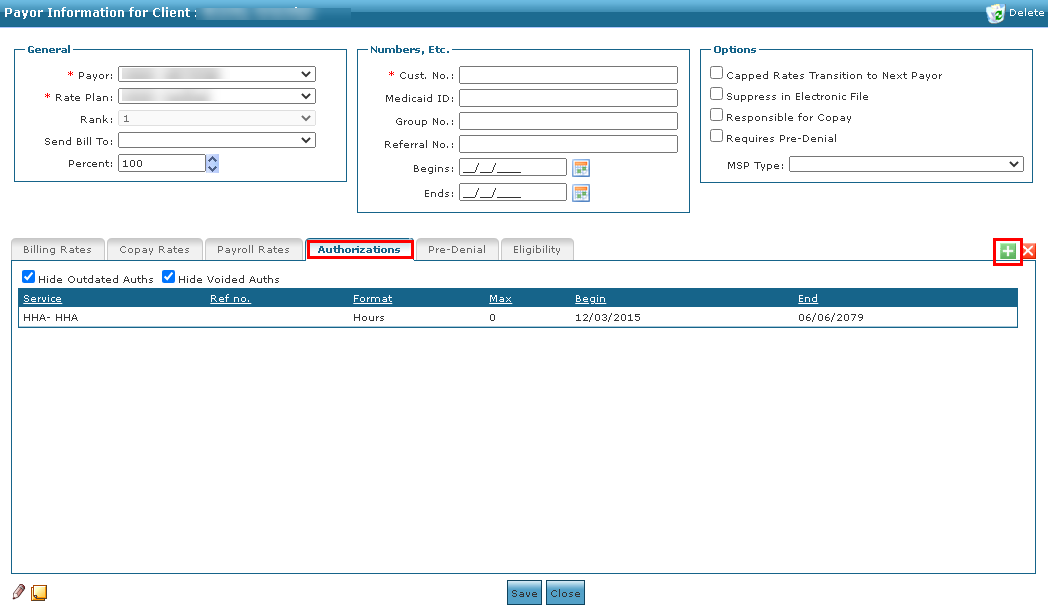Open the Send Bill To dropdown

pos(217,140)
